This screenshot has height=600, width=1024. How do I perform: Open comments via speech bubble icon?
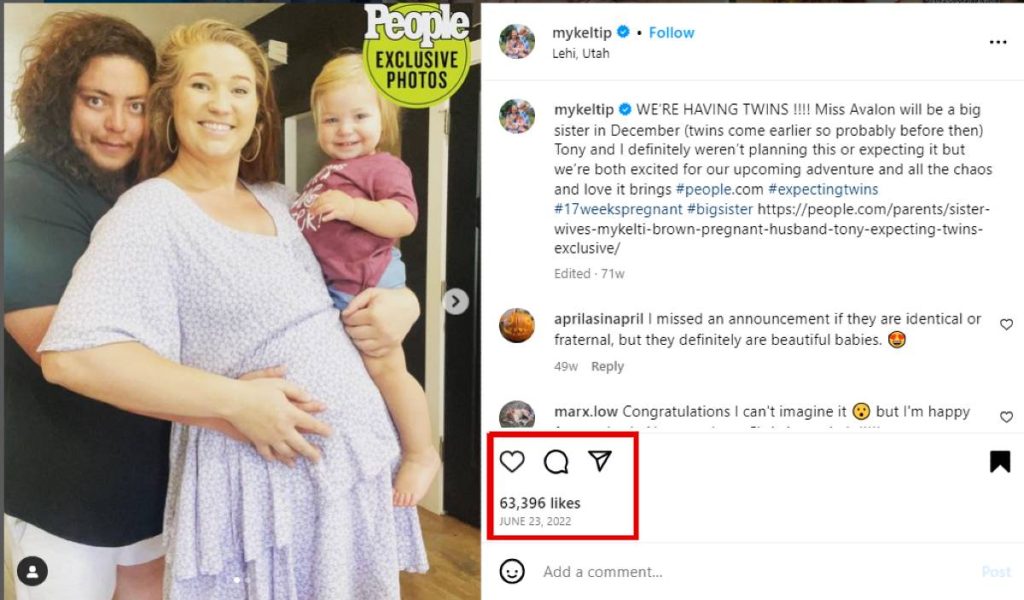(x=556, y=461)
